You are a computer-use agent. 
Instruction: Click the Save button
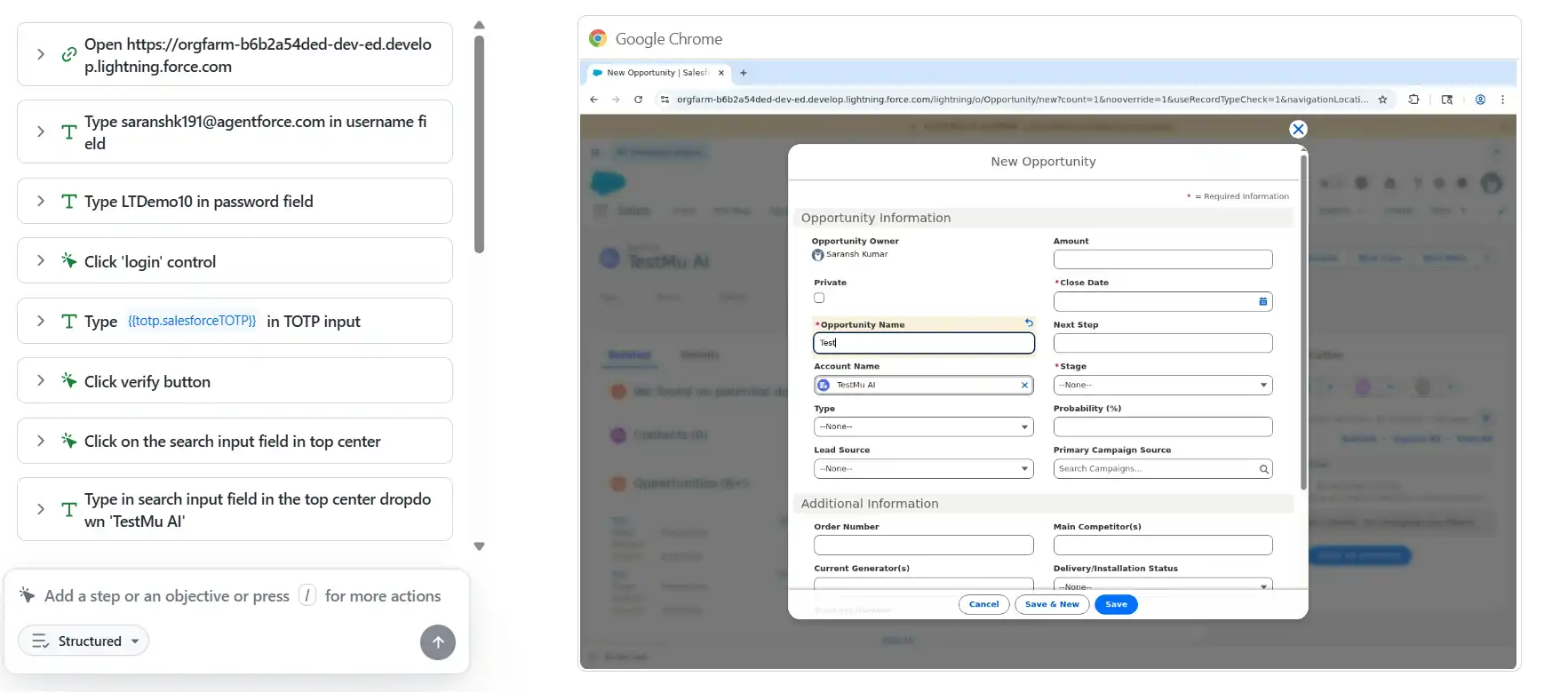1116,604
